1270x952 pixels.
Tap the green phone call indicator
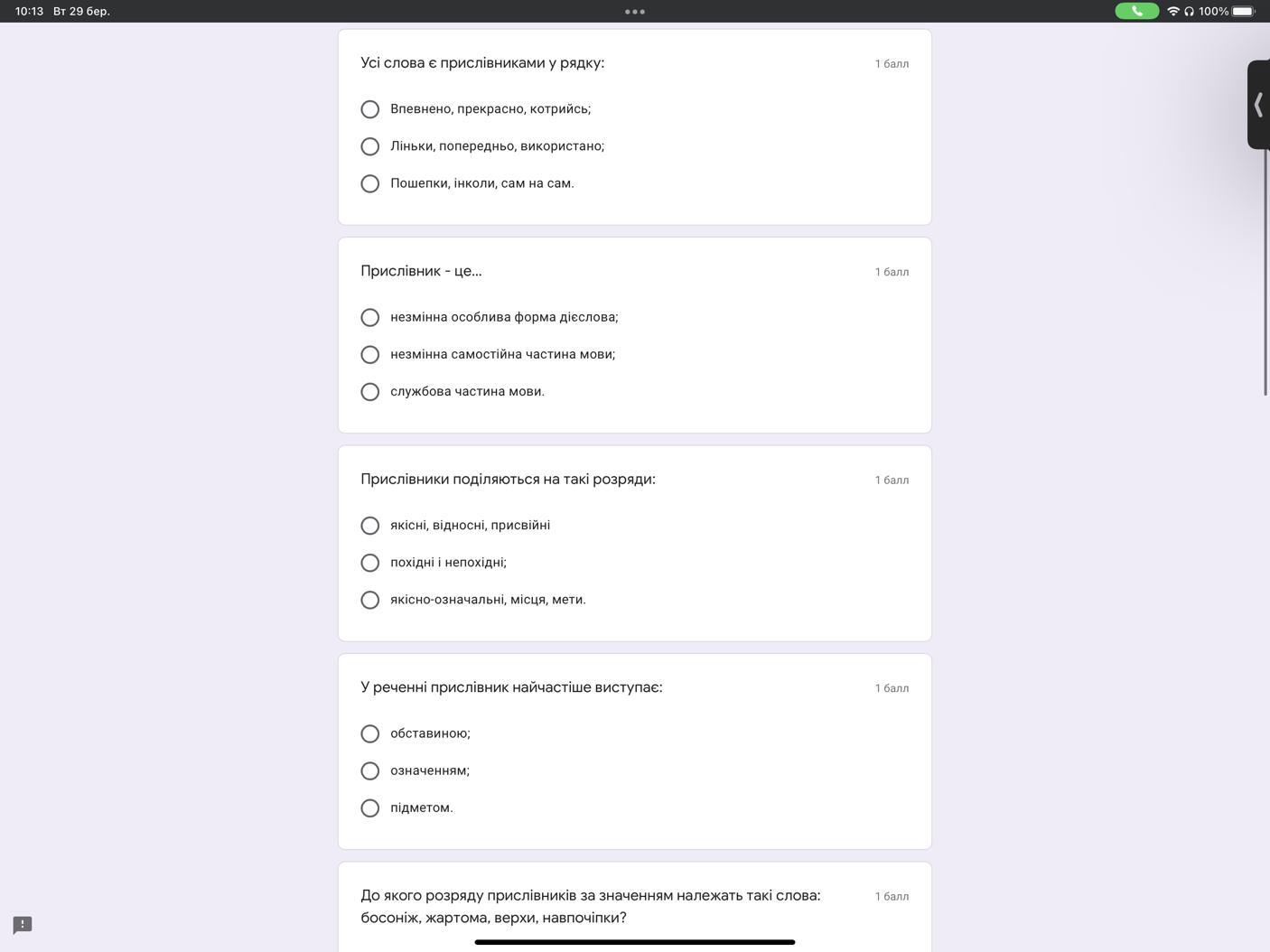(1136, 11)
